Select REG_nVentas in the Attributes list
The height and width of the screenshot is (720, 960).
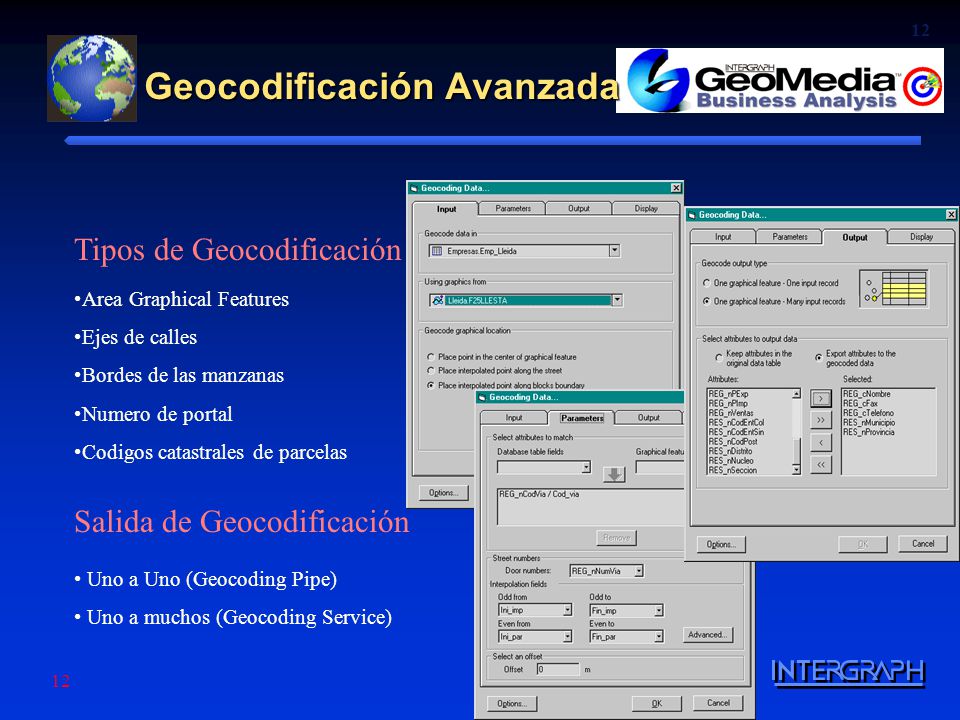click(x=730, y=413)
